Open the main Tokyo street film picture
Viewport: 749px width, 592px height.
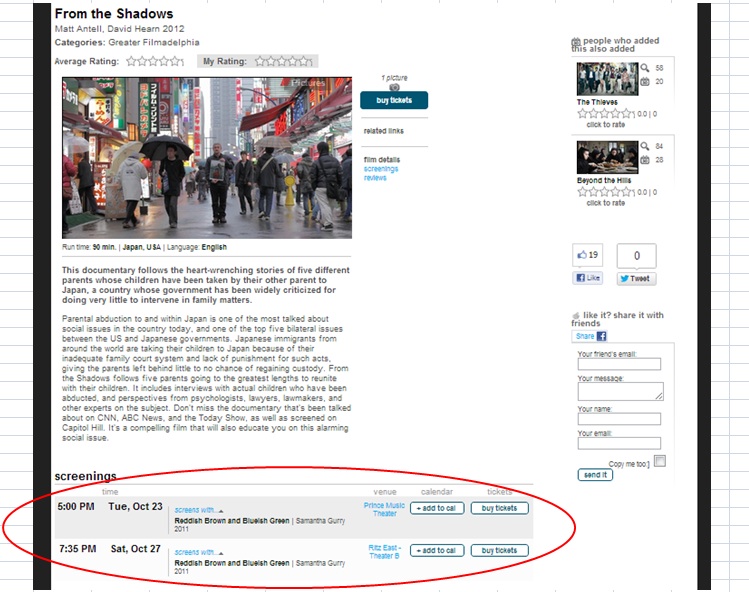tap(207, 158)
